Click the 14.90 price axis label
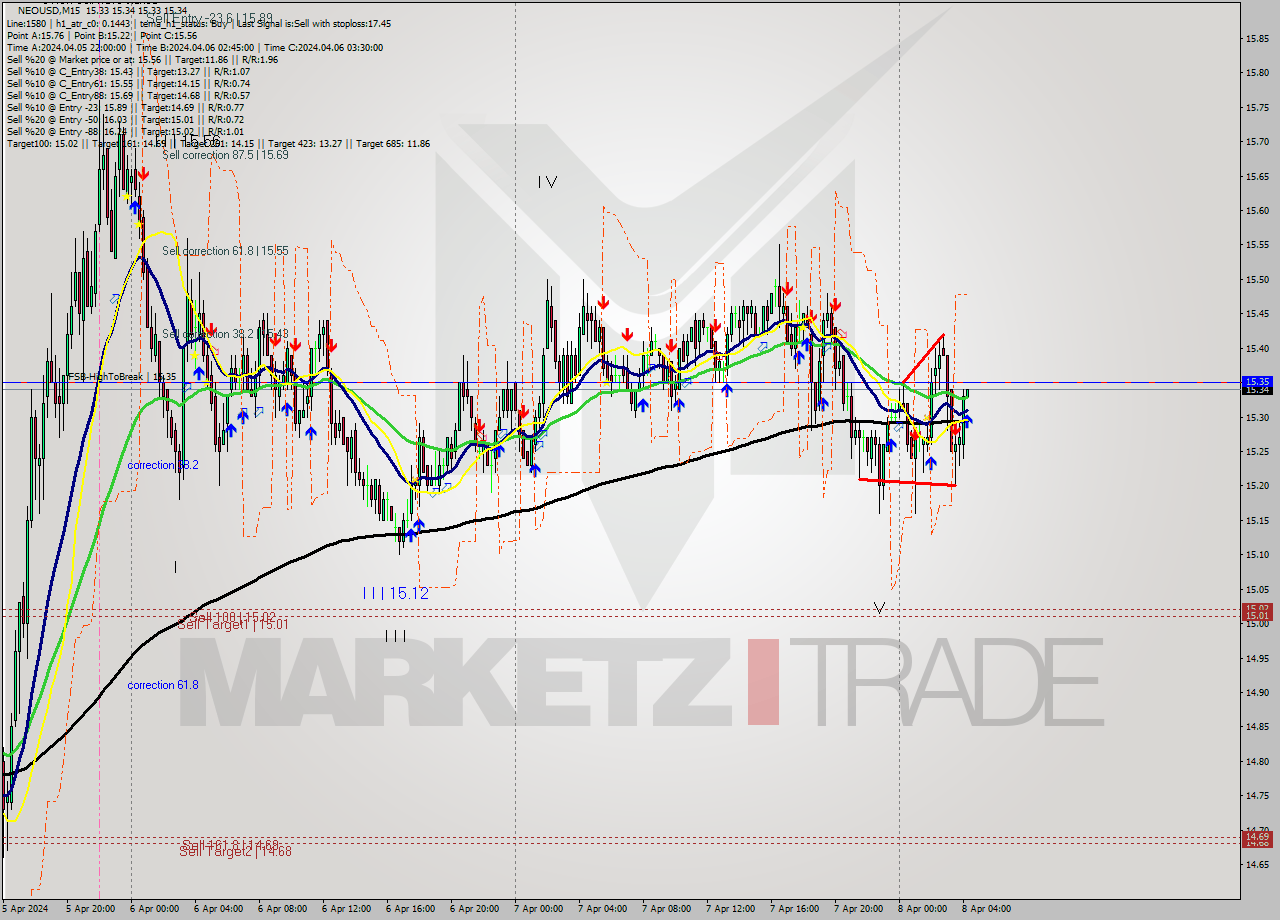Viewport: 1280px width, 920px height. pyautogui.click(x=1257, y=692)
